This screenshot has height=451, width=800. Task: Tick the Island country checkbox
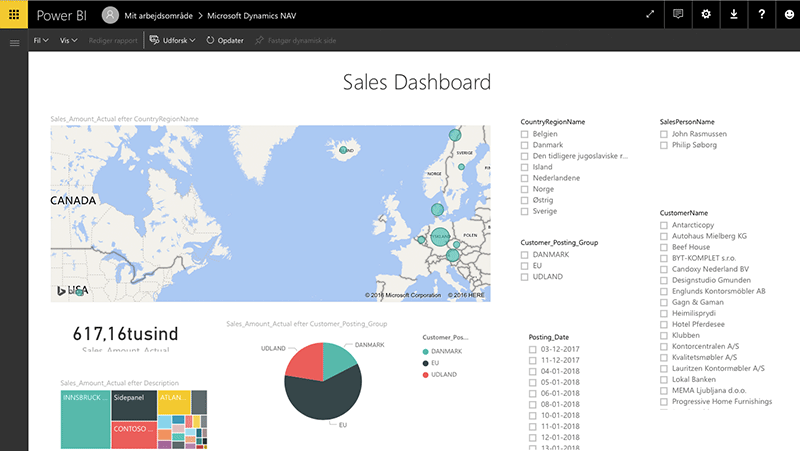point(524,167)
